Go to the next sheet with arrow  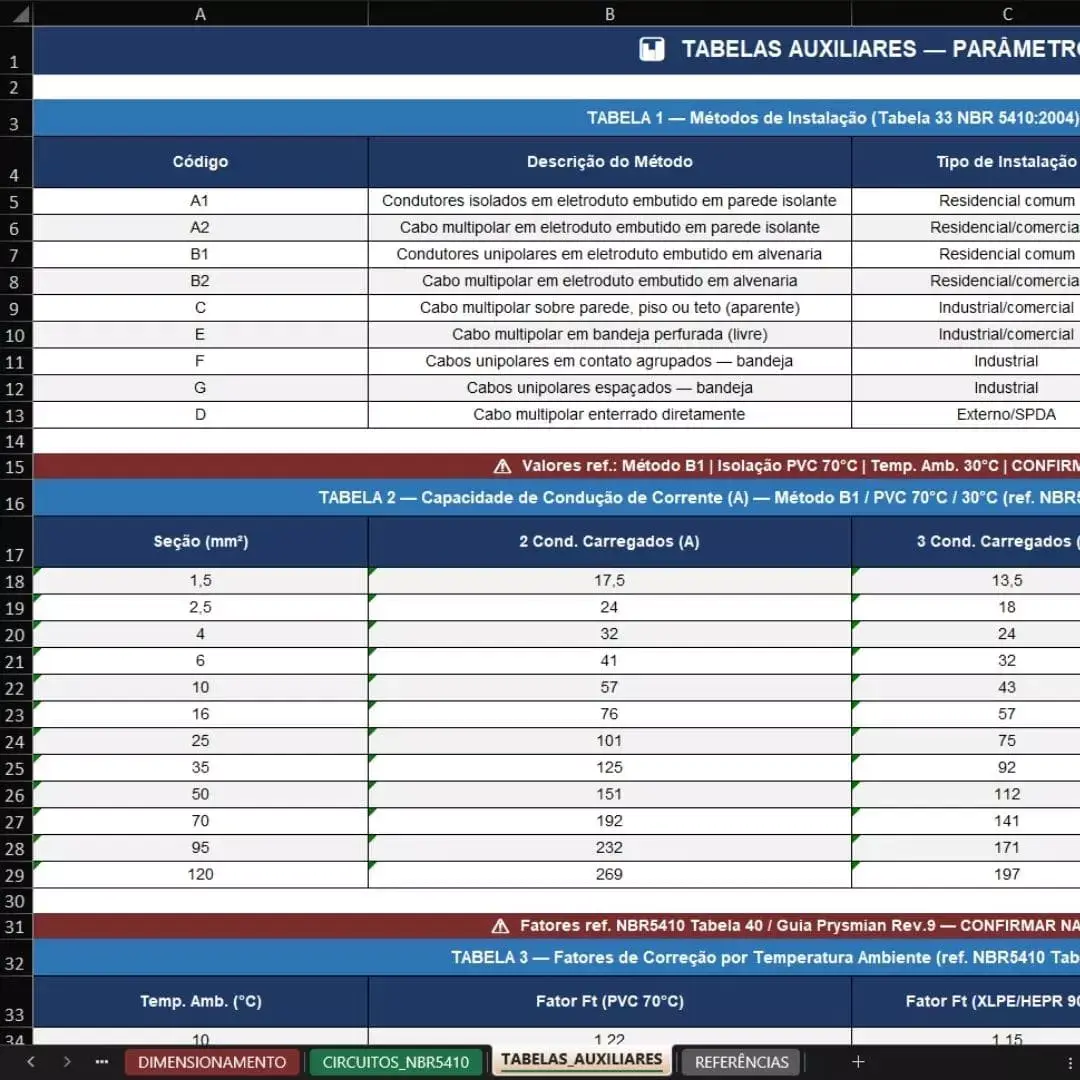pyautogui.click(x=67, y=1061)
